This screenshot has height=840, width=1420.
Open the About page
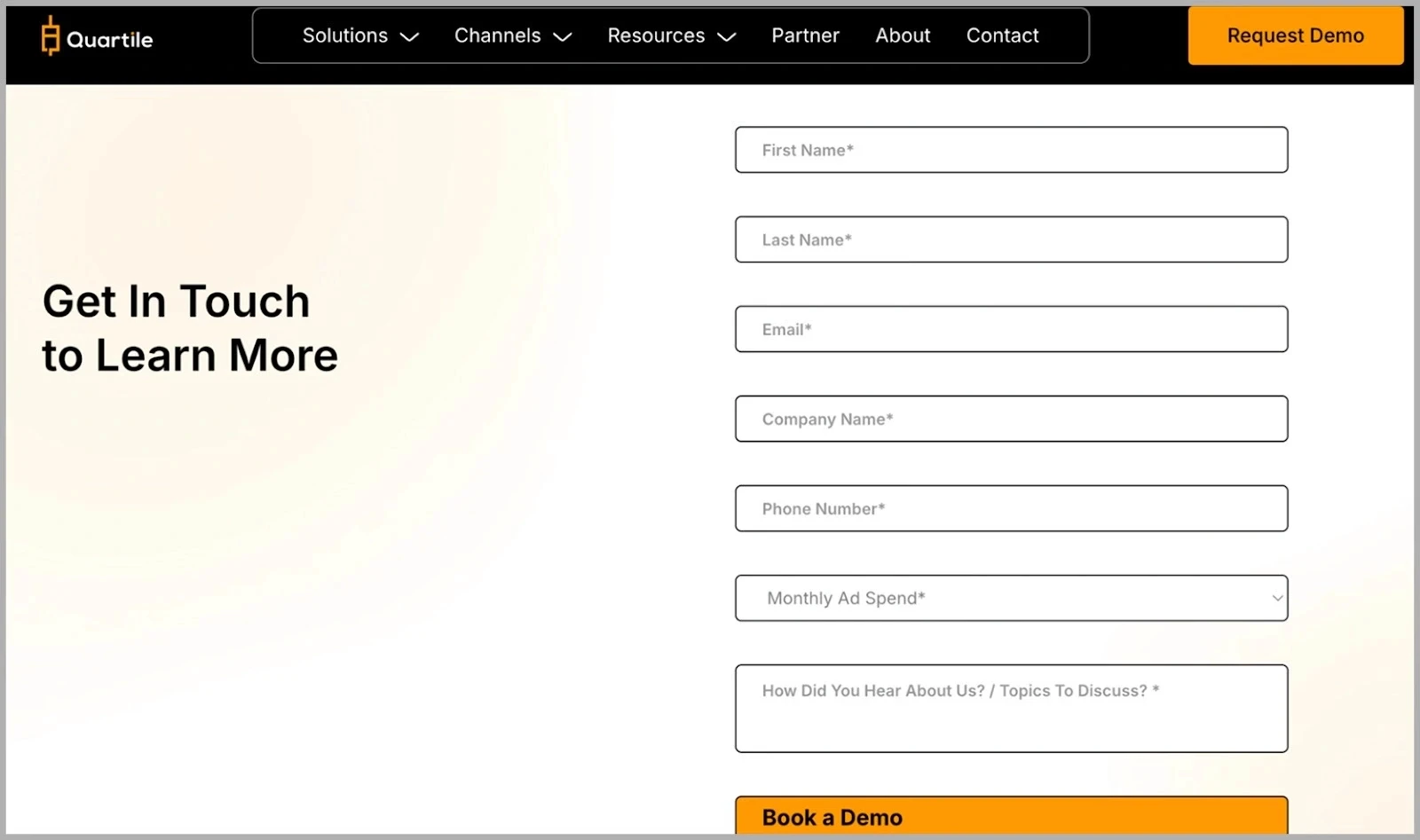[x=903, y=35]
